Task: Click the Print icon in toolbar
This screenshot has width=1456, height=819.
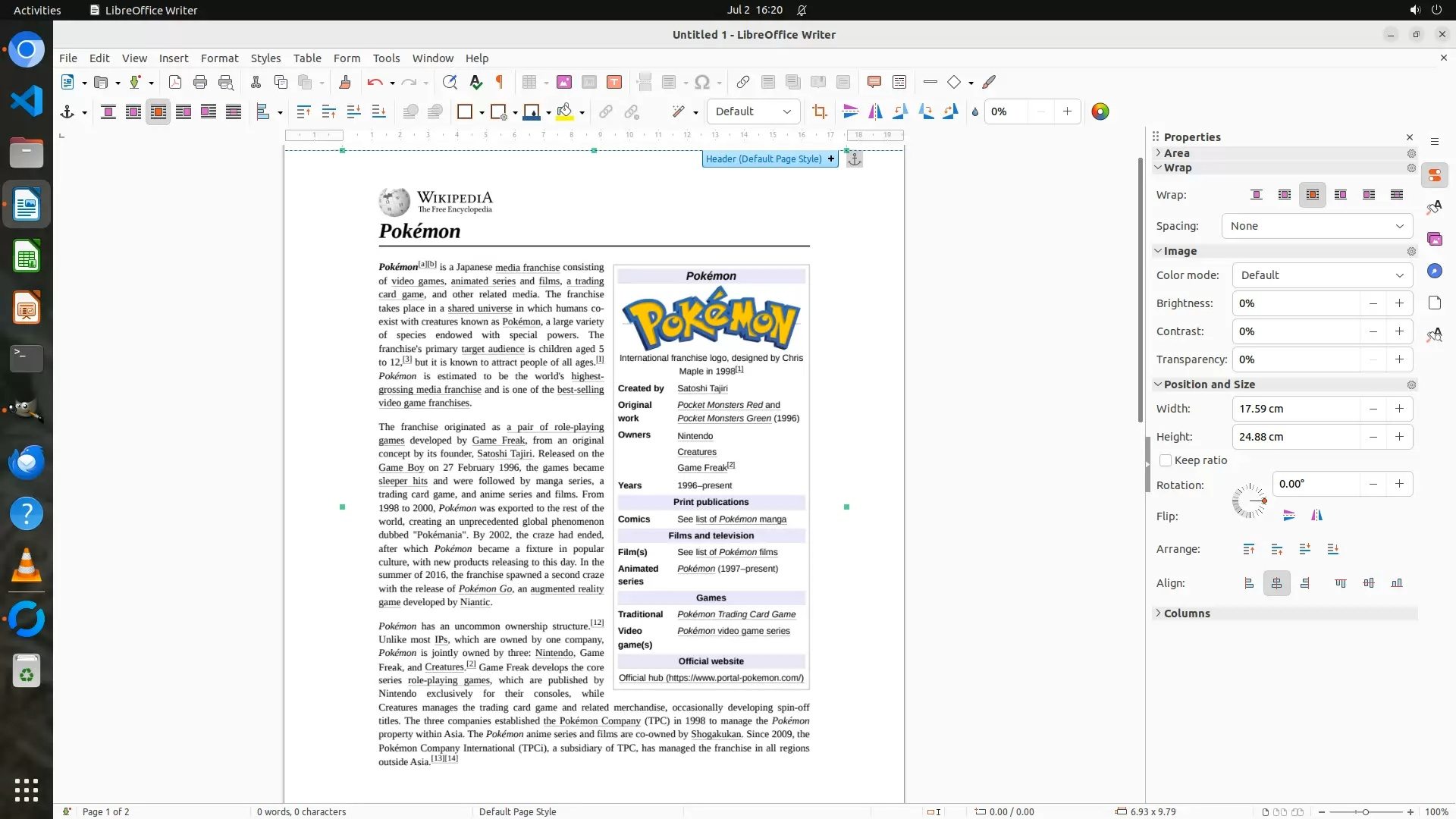Action: pyautogui.click(x=200, y=83)
